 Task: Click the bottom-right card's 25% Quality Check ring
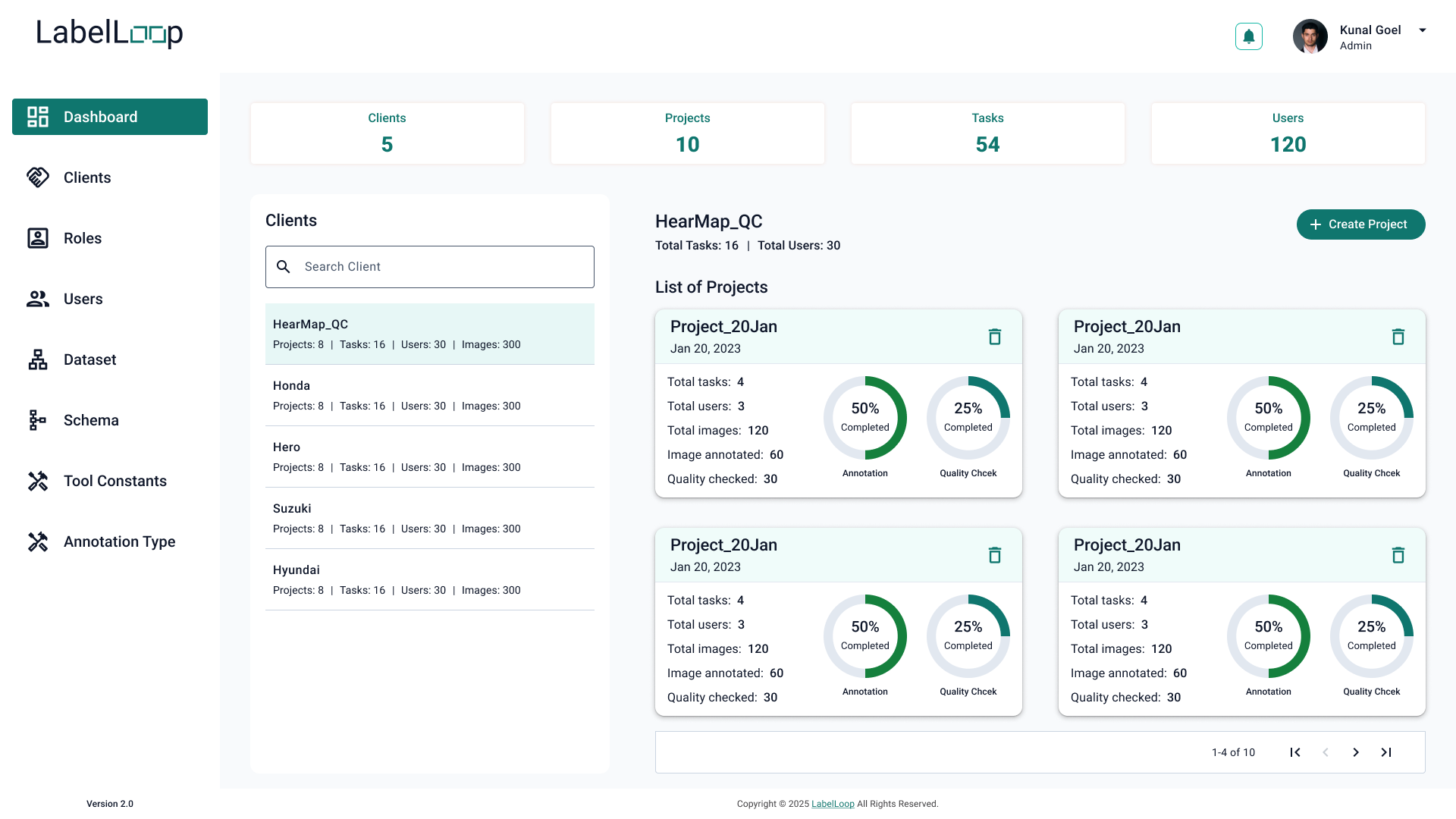(x=1372, y=636)
